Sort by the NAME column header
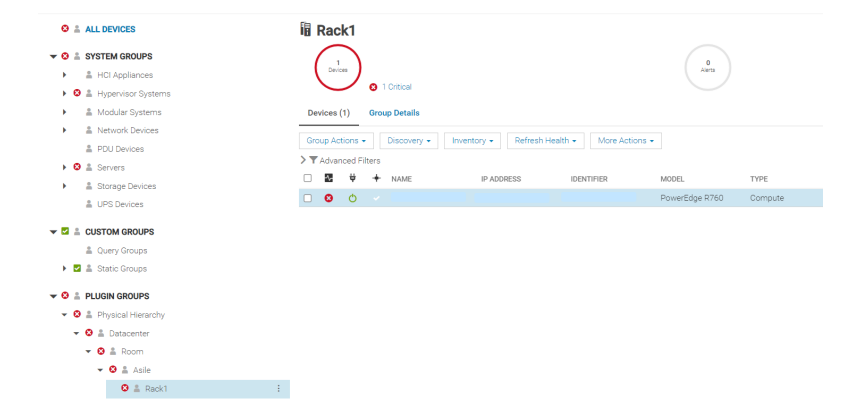 [401, 179]
